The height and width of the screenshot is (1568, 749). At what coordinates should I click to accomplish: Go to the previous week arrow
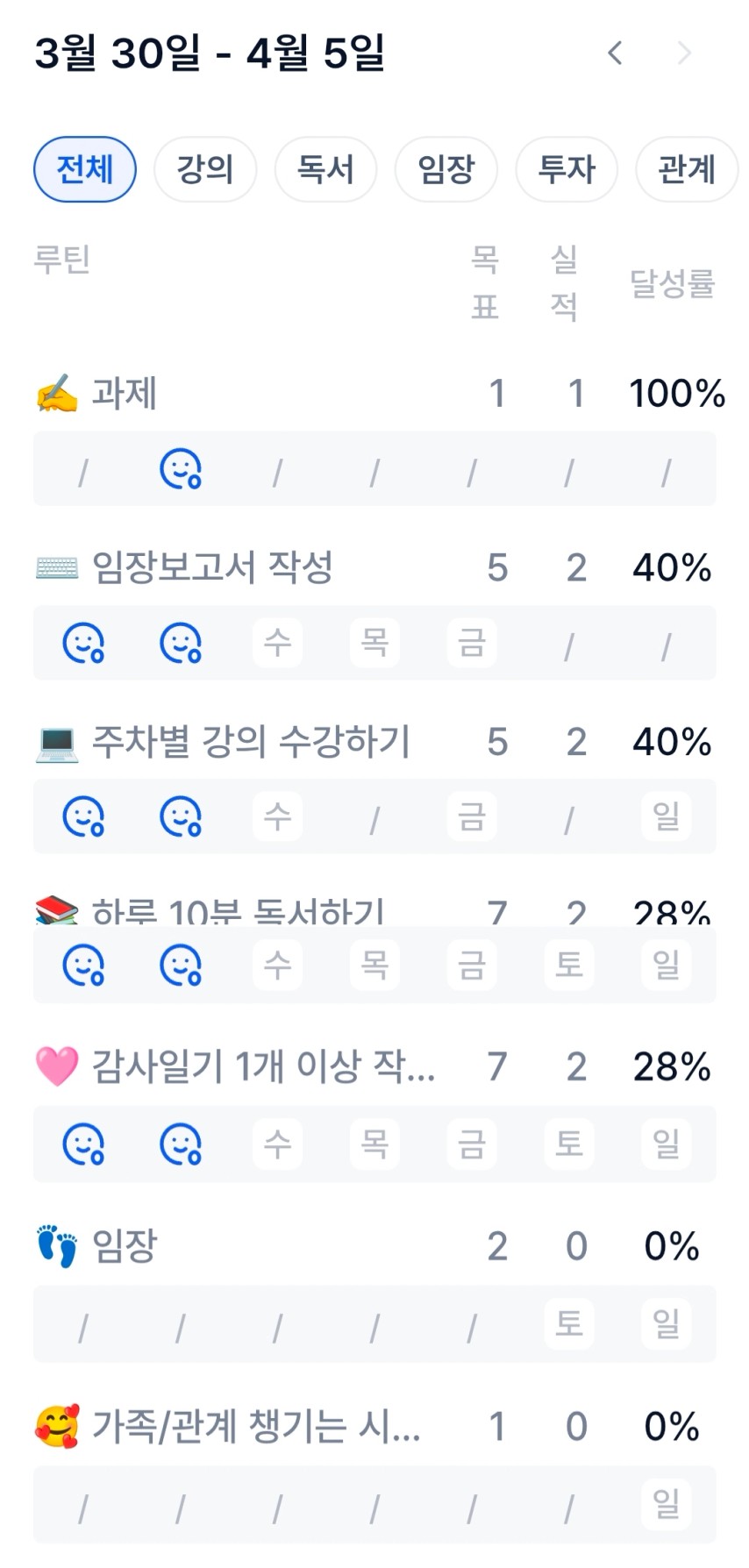pyautogui.click(x=616, y=53)
